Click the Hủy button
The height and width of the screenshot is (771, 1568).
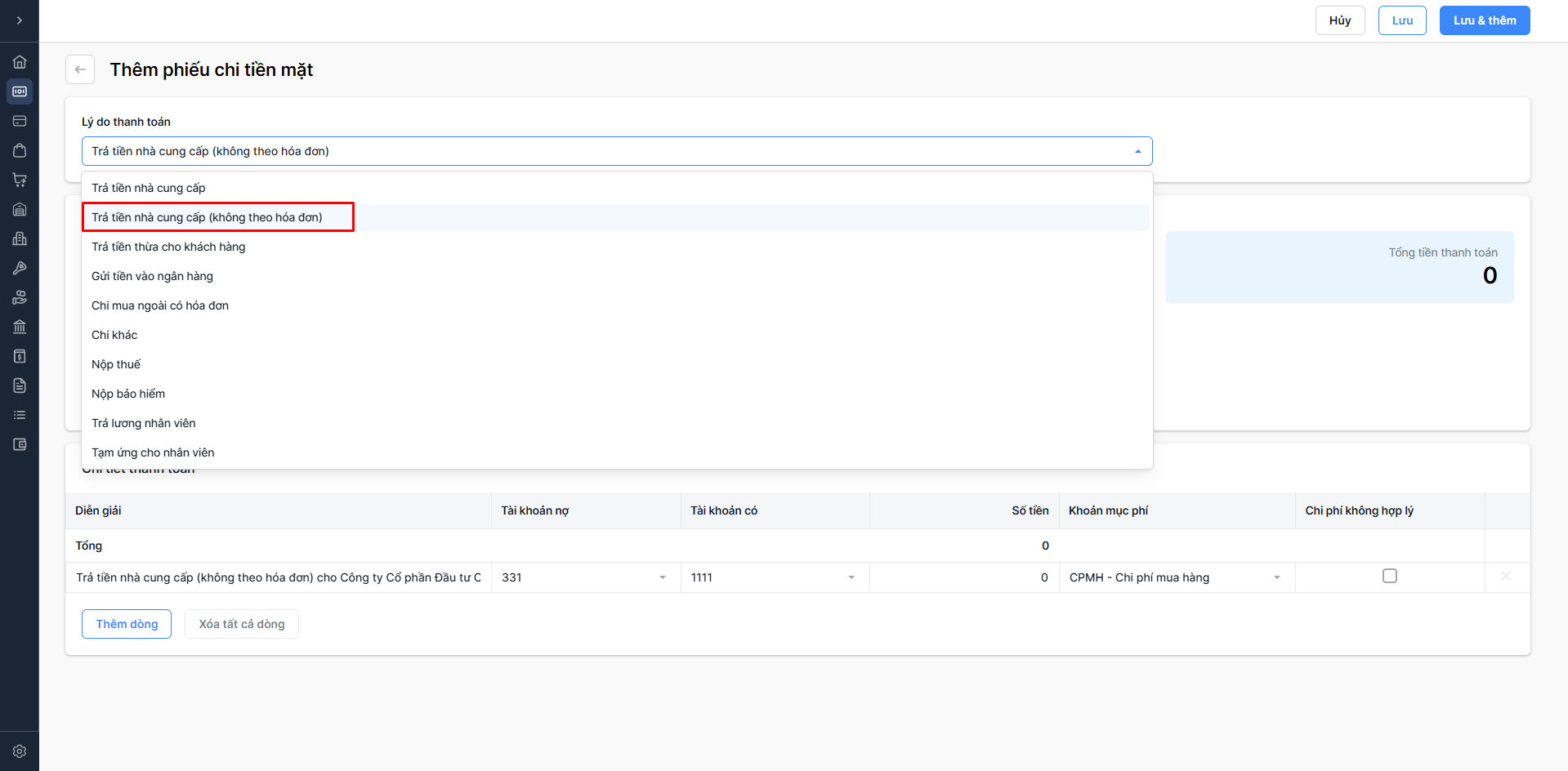(1339, 20)
